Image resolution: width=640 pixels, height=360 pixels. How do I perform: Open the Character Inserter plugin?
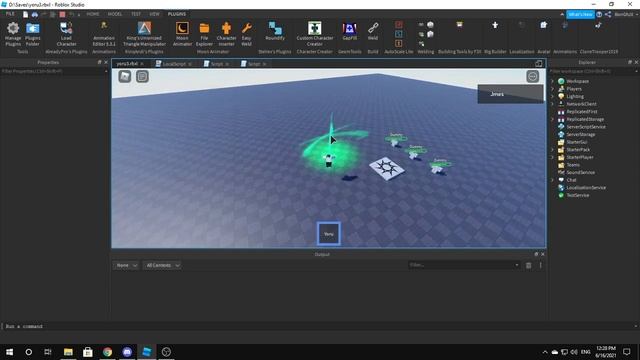tap(226, 34)
